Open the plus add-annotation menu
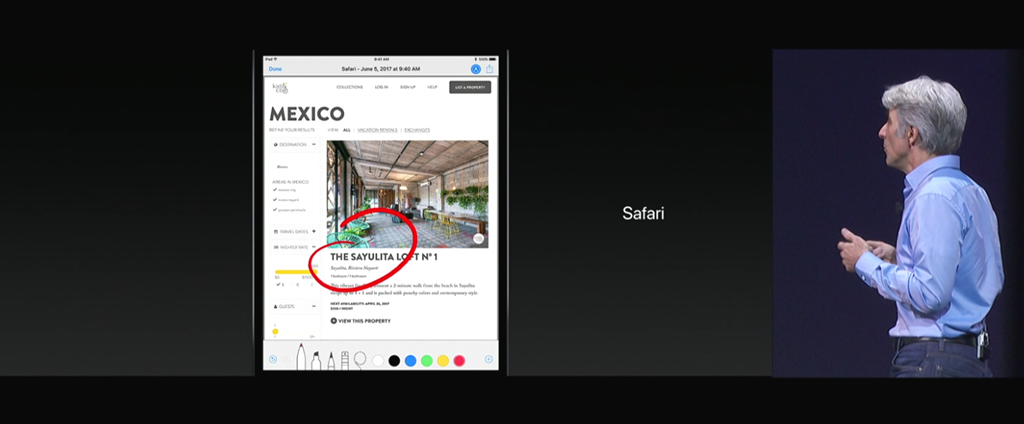The image size is (1024, 424). (488, 359)
